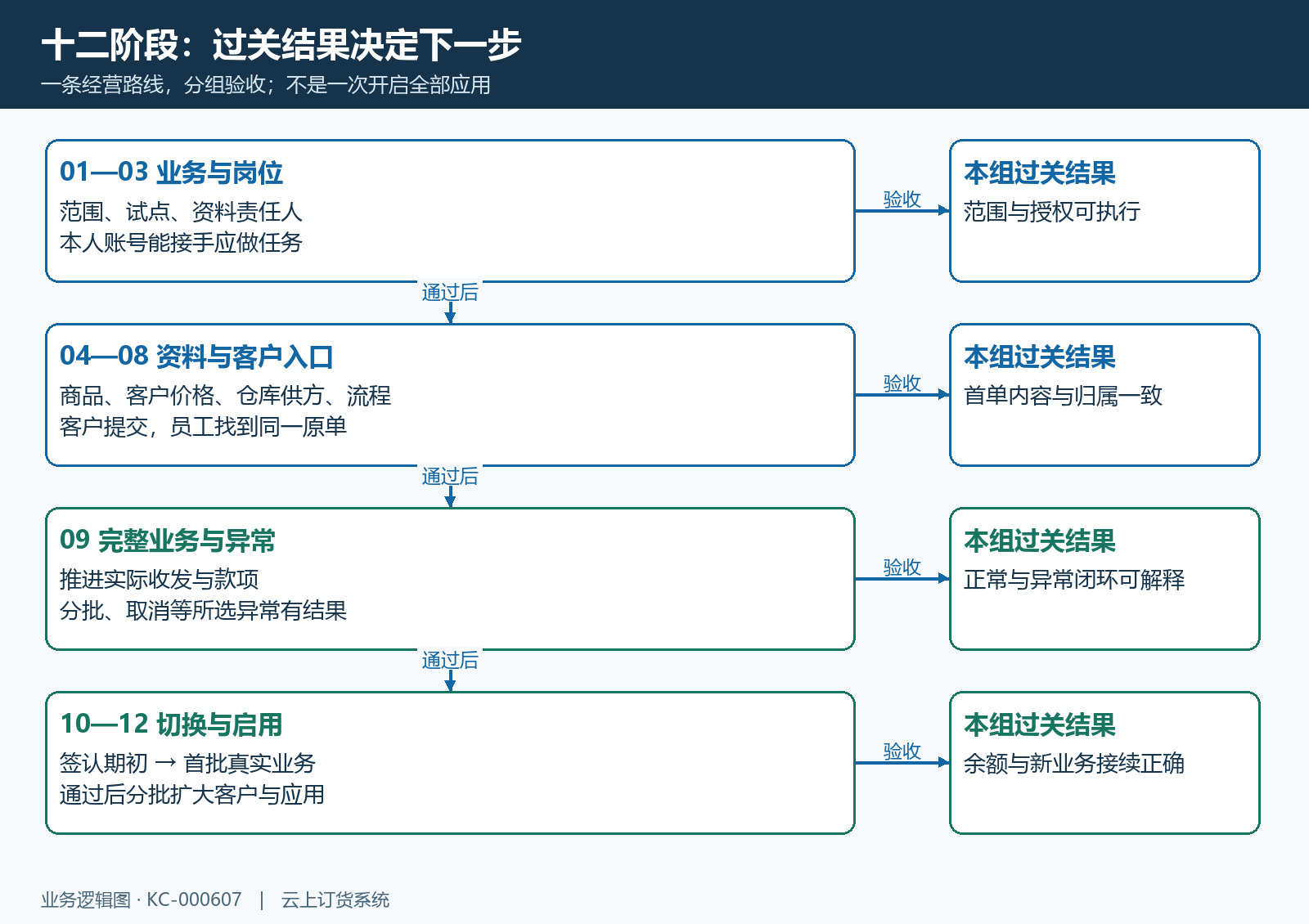Screen dimensions: 1309x924
Task: Click footer text 云上订货系统
Action: pyautogui.click(x=335, y=899)
